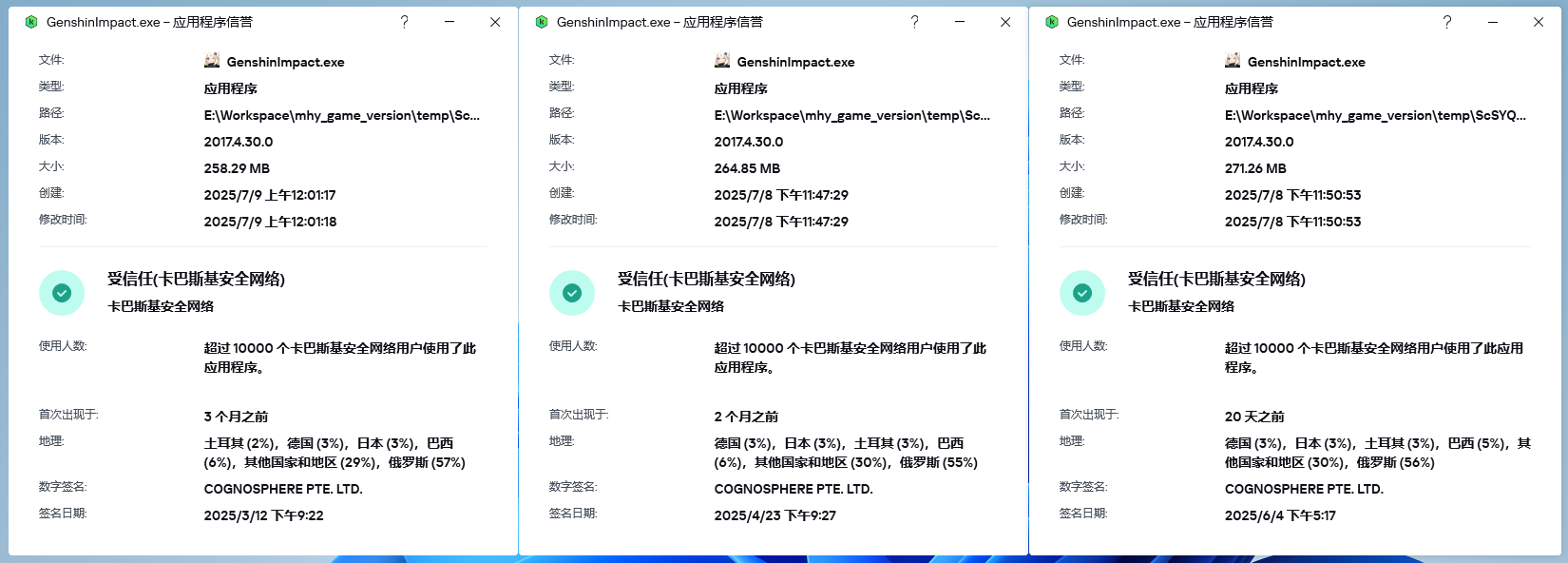Close the window showing size 258.29 MB
The width and height of the screenshot is (1568, 563).
click(x=495, y=22)
